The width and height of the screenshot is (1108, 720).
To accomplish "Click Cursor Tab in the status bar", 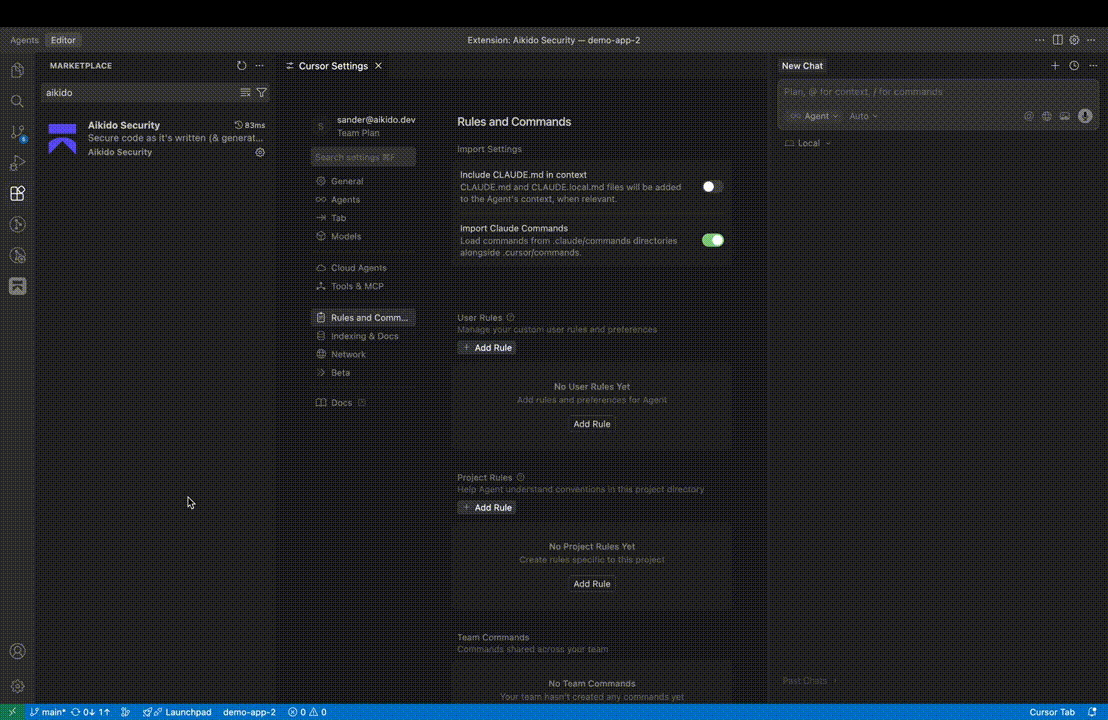I will pyautogui.click(x=1051, y=712).
